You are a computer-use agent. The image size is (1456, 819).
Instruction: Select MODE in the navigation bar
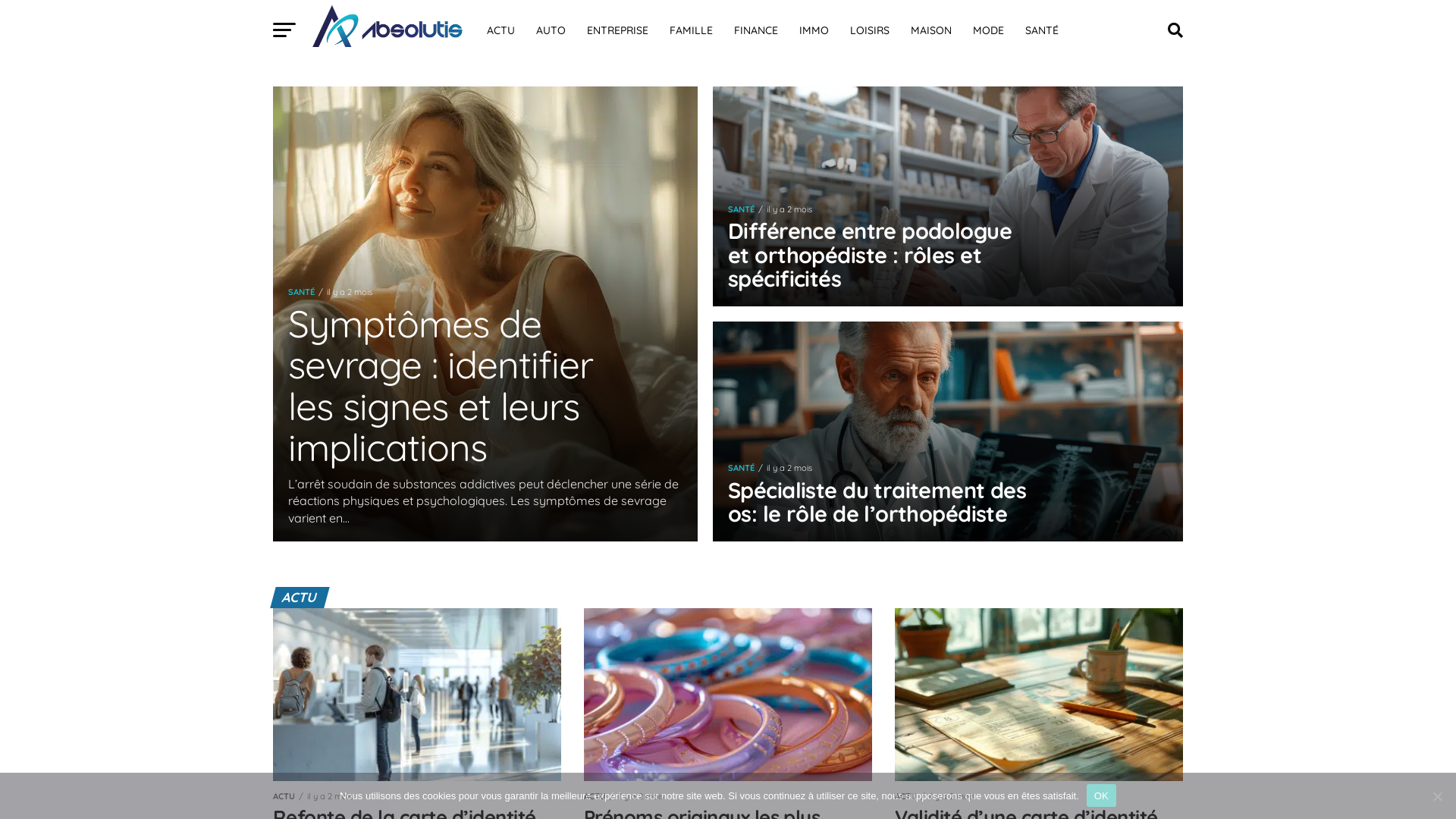click(x=988, y=30)
